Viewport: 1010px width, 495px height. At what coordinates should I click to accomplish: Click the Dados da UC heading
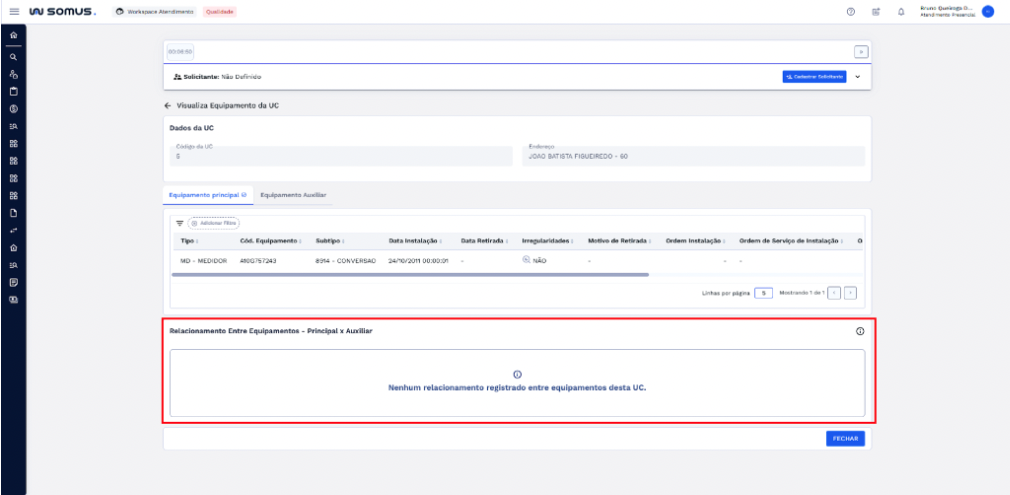coord(191,128)
